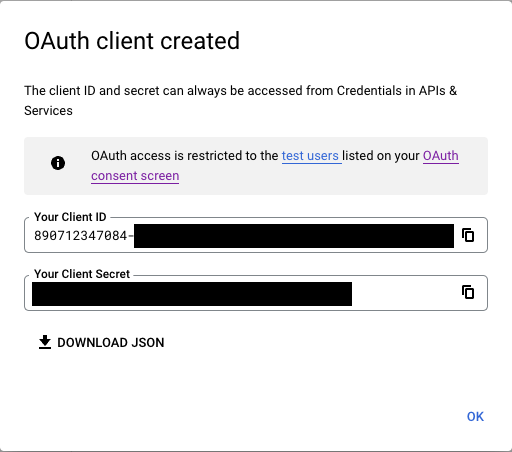Copy the Client ID with its copy icon
This screenshot has height=452, width=512.
tap(468, 235)
